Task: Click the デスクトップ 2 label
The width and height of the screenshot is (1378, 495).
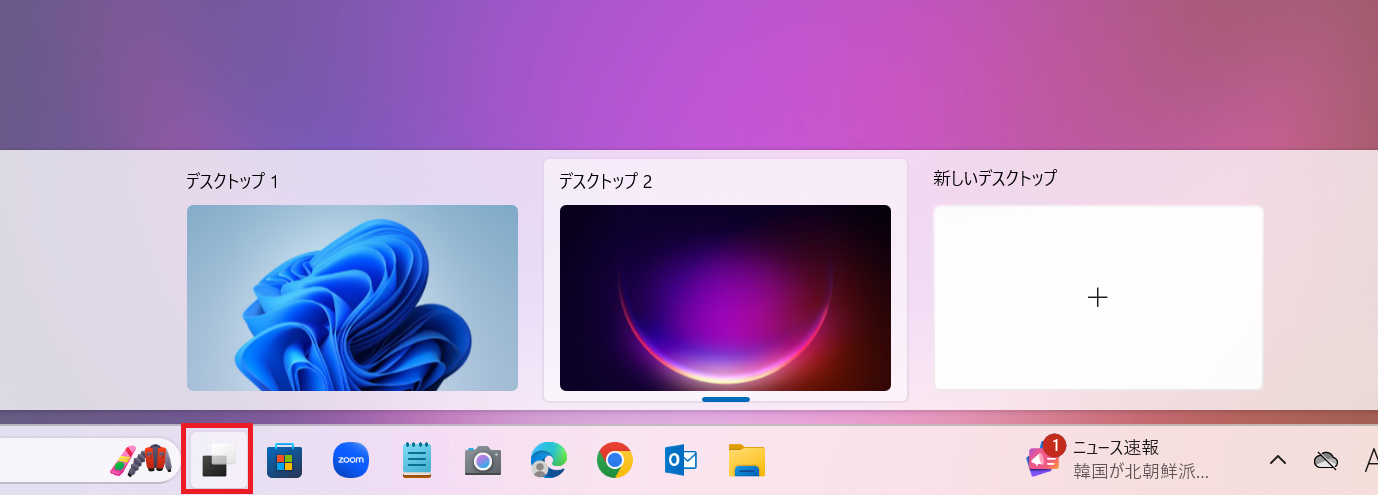Action: tap(605, 181)
